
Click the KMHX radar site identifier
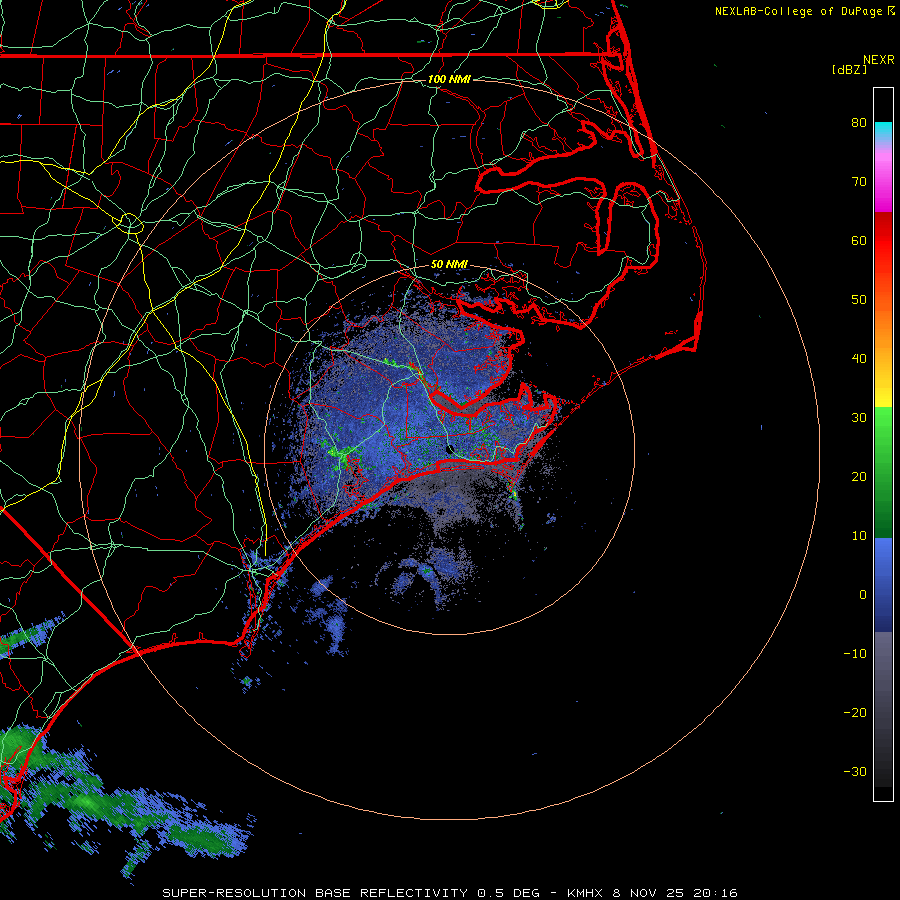[x=585, y=893]
